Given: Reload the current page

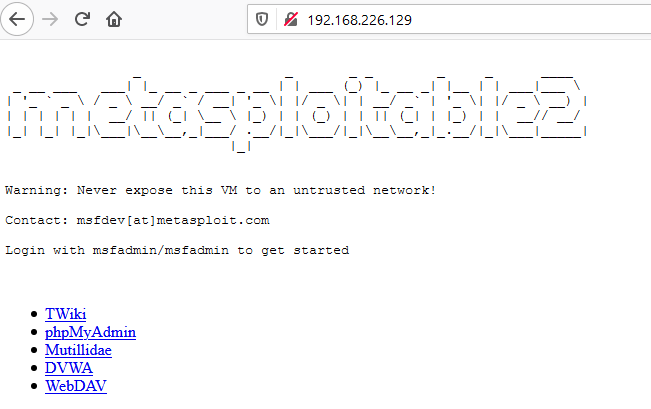Looking at the screenshot, I should pyautogui.click(x=82, y=19).
